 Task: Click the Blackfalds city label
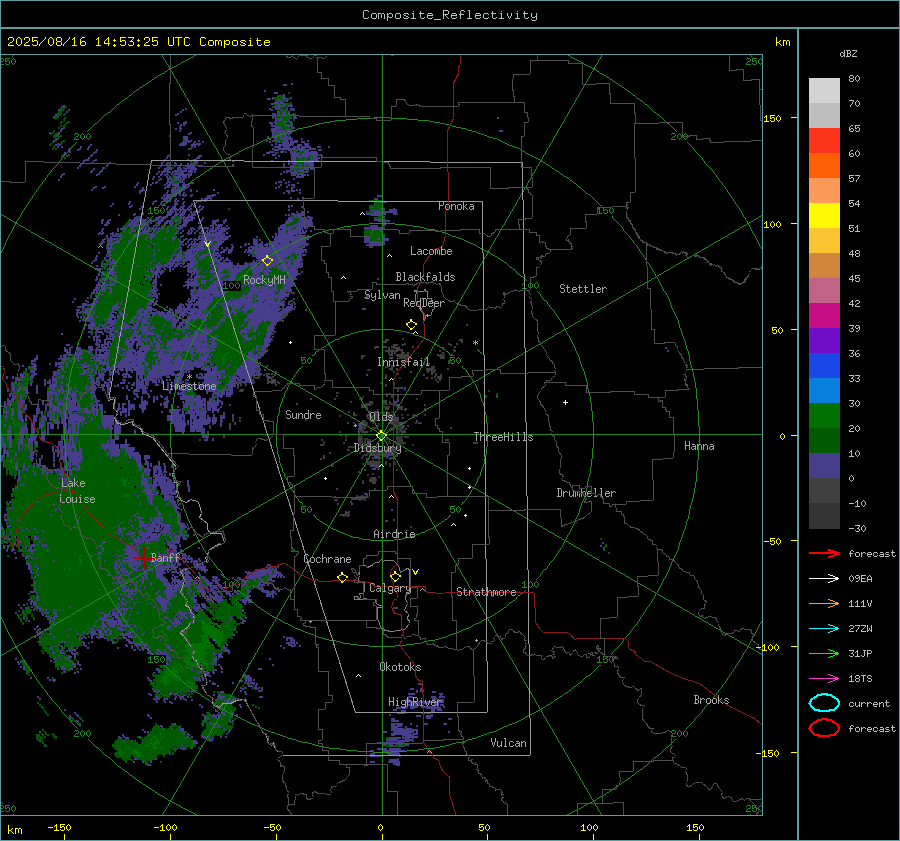(x=425, y=277)
